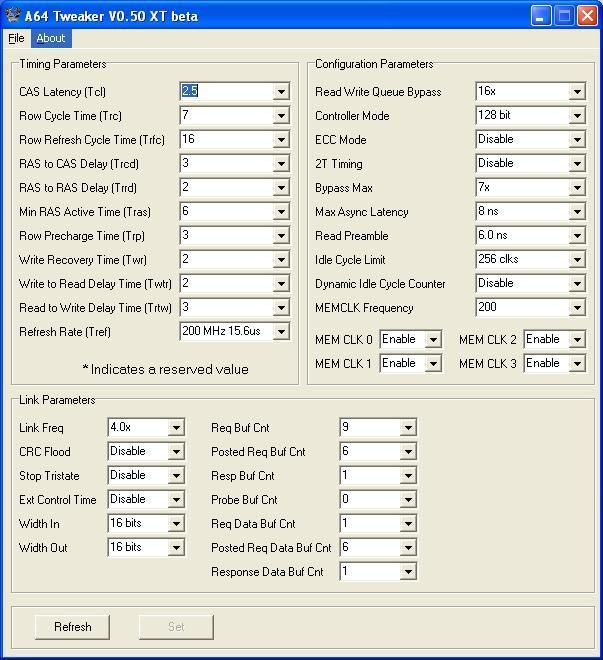Open the MEMCLK Frequency dropdown
603x660 pixels.
pyautogui.click(x=577, y=308)
